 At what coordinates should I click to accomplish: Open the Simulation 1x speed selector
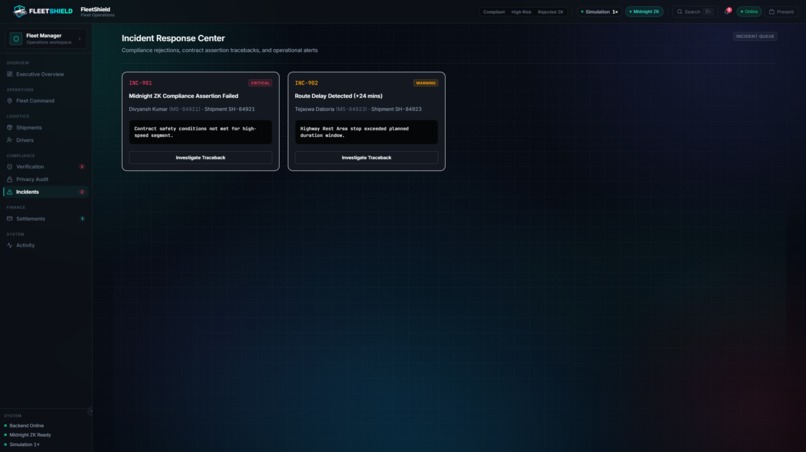pyautogui.click(x=599, y=11)
